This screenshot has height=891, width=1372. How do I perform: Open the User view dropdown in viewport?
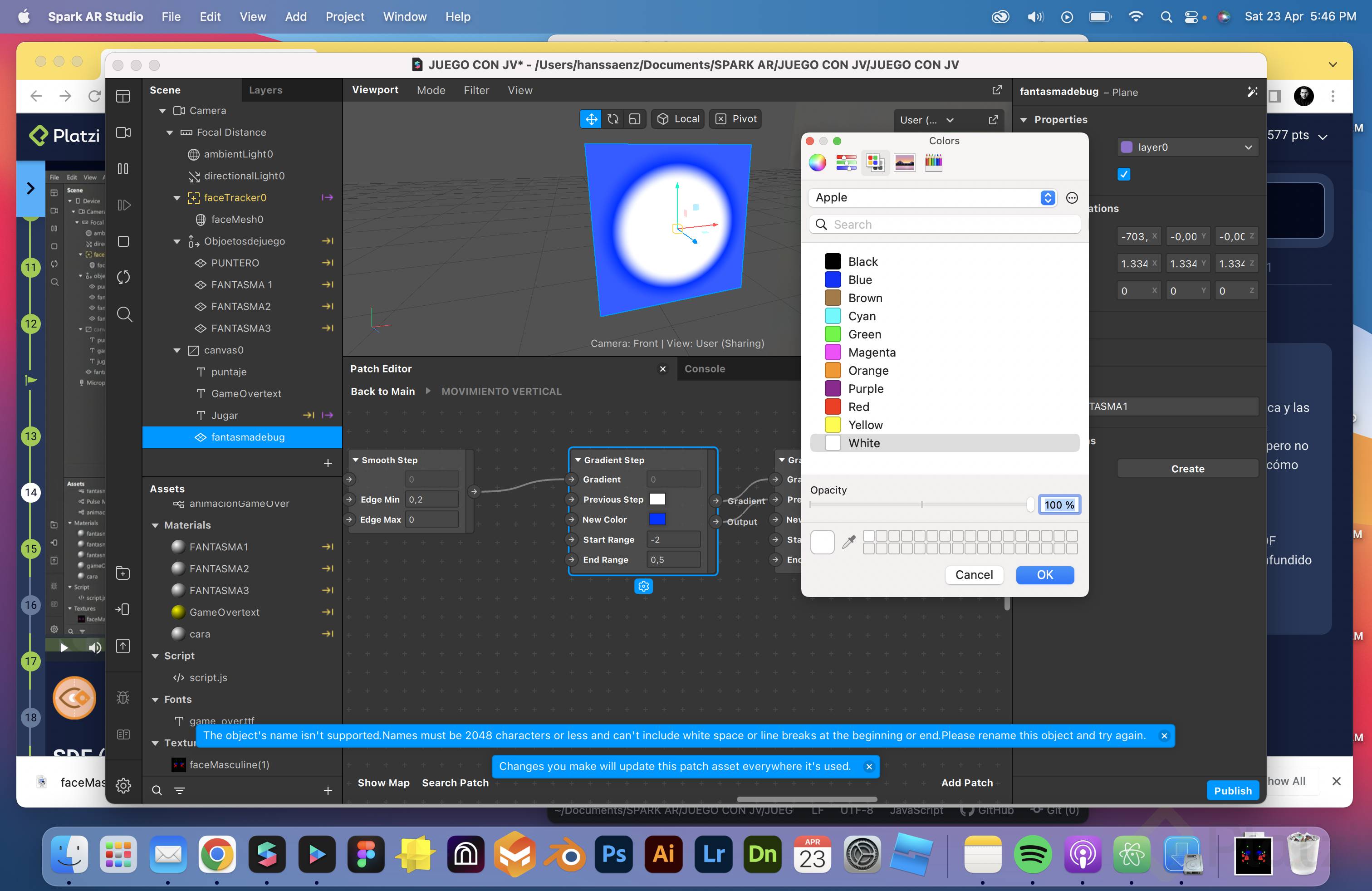coord(926,120)
